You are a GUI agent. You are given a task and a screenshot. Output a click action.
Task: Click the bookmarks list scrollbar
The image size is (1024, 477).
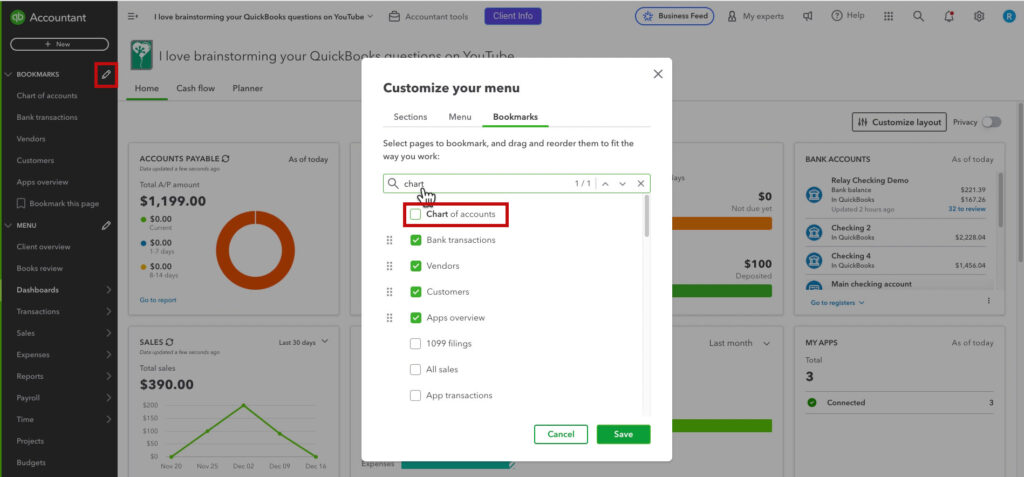[647, 216]
